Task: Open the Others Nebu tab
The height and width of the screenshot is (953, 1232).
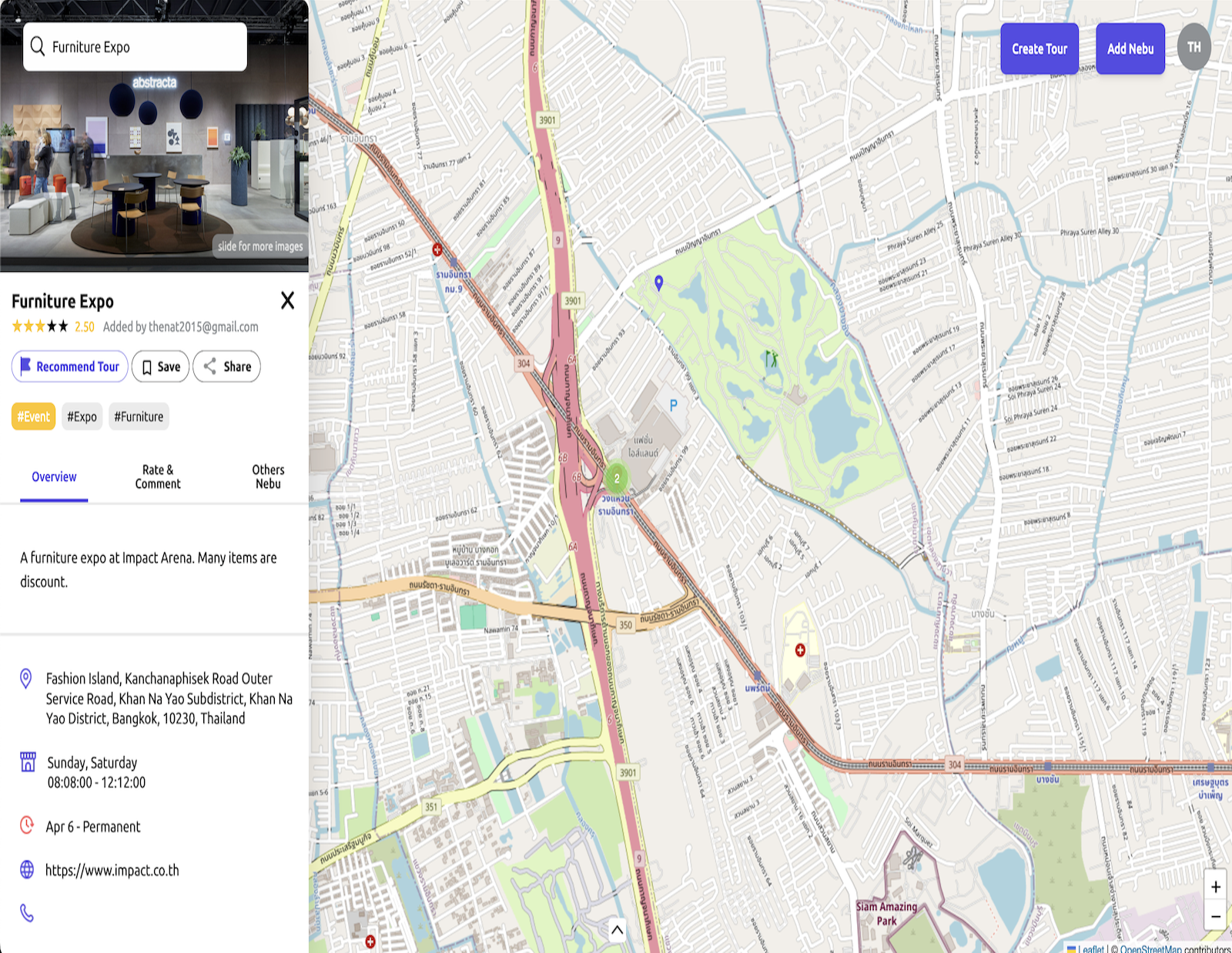Action: click(x=267, y=476)
